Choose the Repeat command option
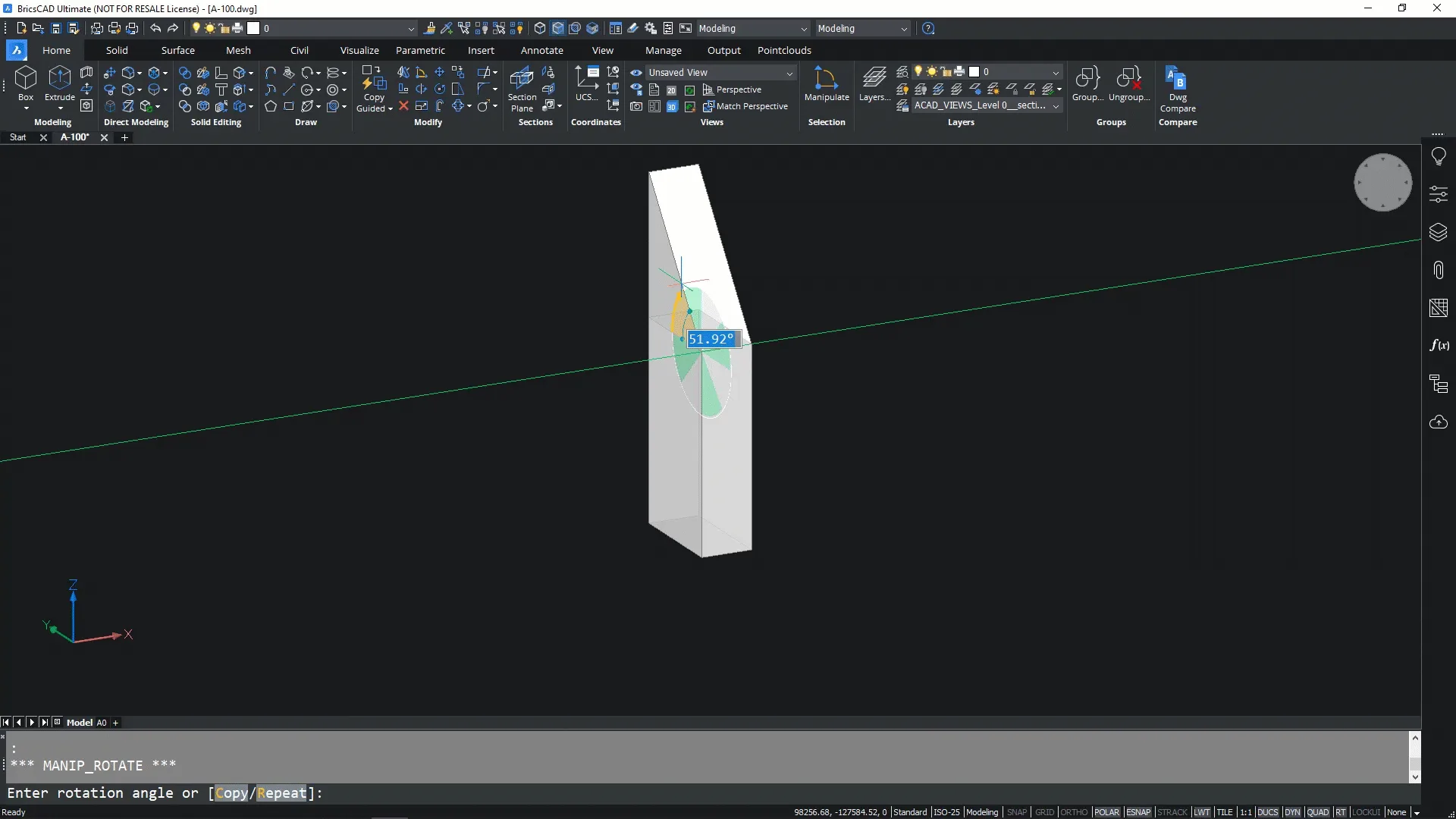The width and height of the screenshot is (1456, 819). point(281,793)
